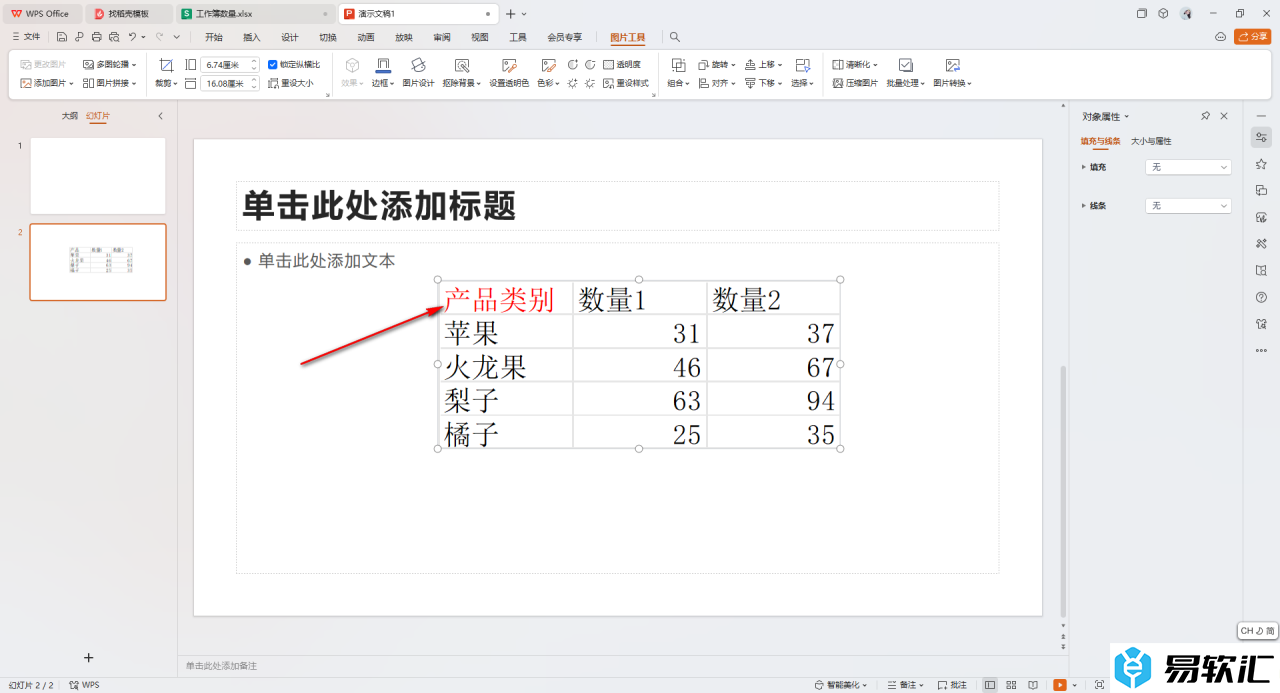Open the Rotate dropdown
Screen dimensions: 1280x693
click(717, 64)
